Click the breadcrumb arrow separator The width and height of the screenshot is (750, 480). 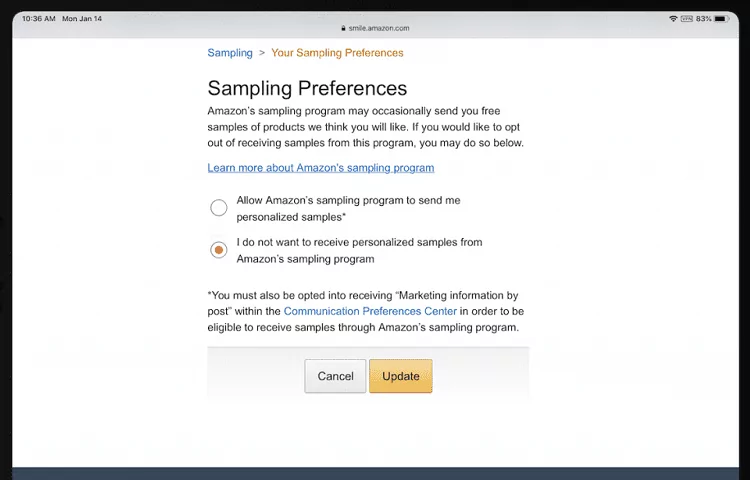click(x=262, y=53)
